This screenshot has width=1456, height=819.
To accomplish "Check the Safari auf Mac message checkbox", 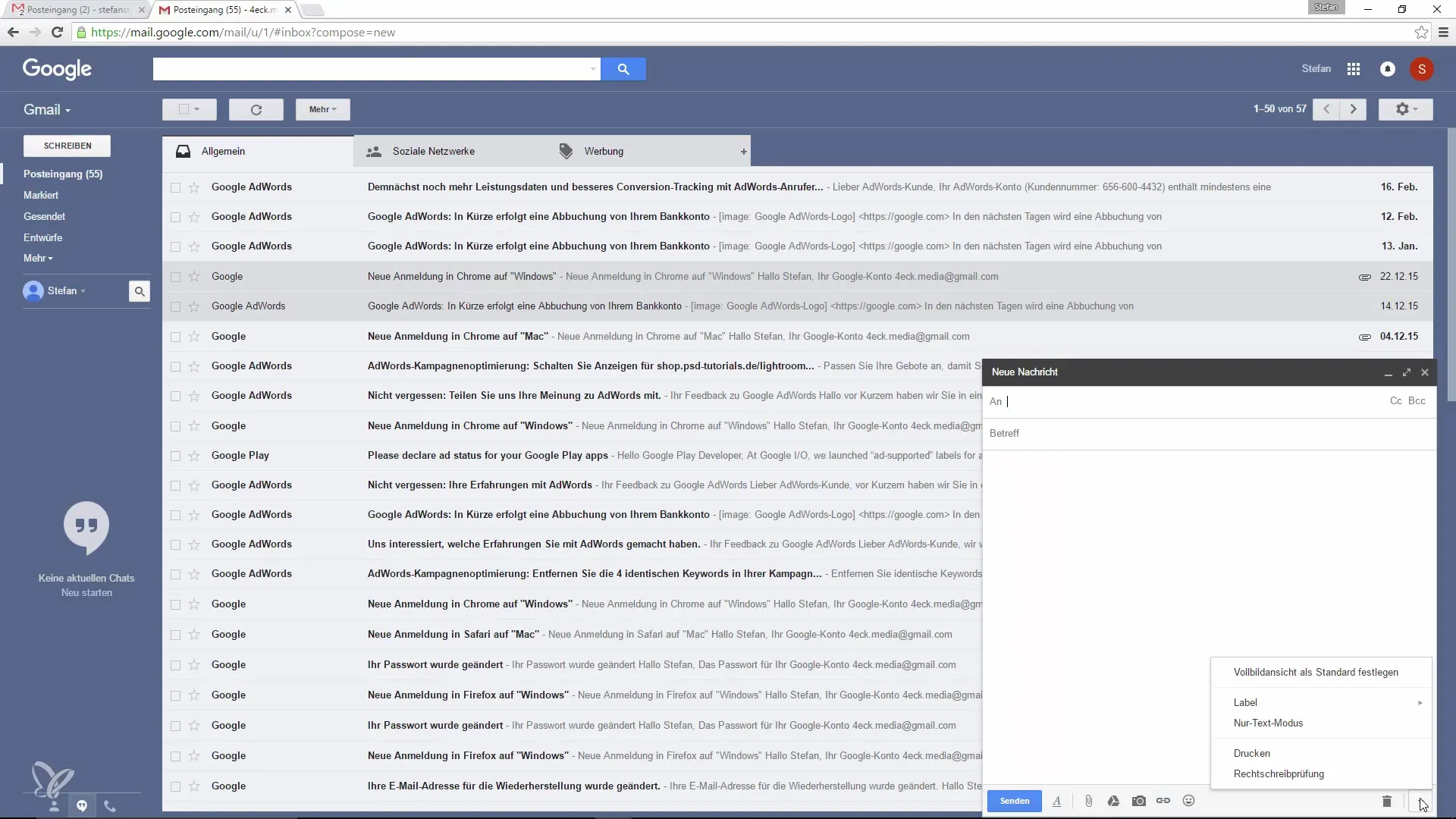I will (175, 635).
